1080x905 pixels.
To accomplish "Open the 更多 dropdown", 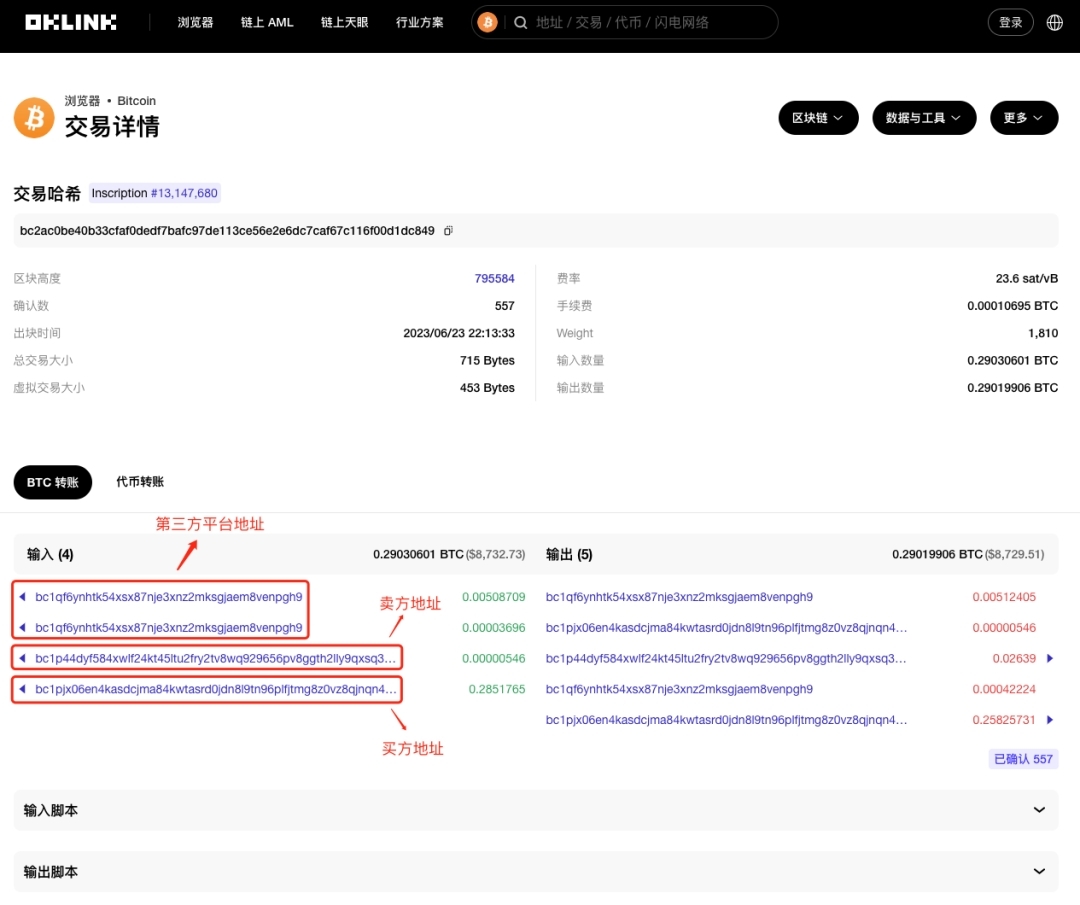I will tap(1023, 117).
